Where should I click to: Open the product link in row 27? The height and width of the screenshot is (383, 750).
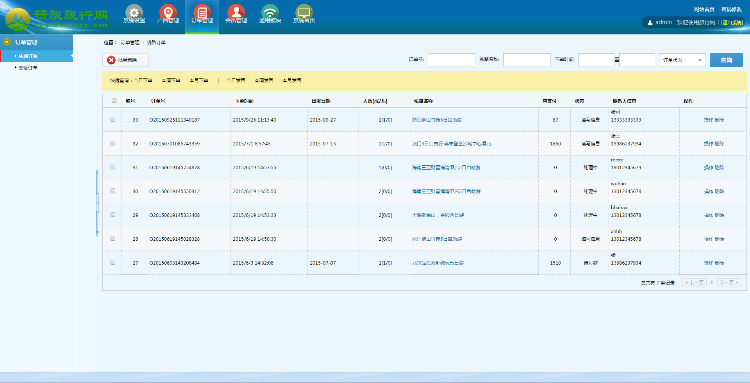click(x=438, y=263)
